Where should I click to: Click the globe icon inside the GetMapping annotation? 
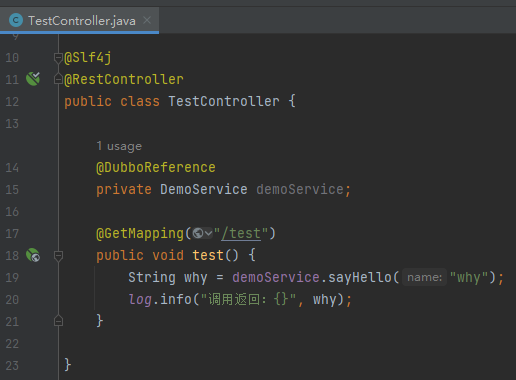pyautogui.click(x=198, y=233)
